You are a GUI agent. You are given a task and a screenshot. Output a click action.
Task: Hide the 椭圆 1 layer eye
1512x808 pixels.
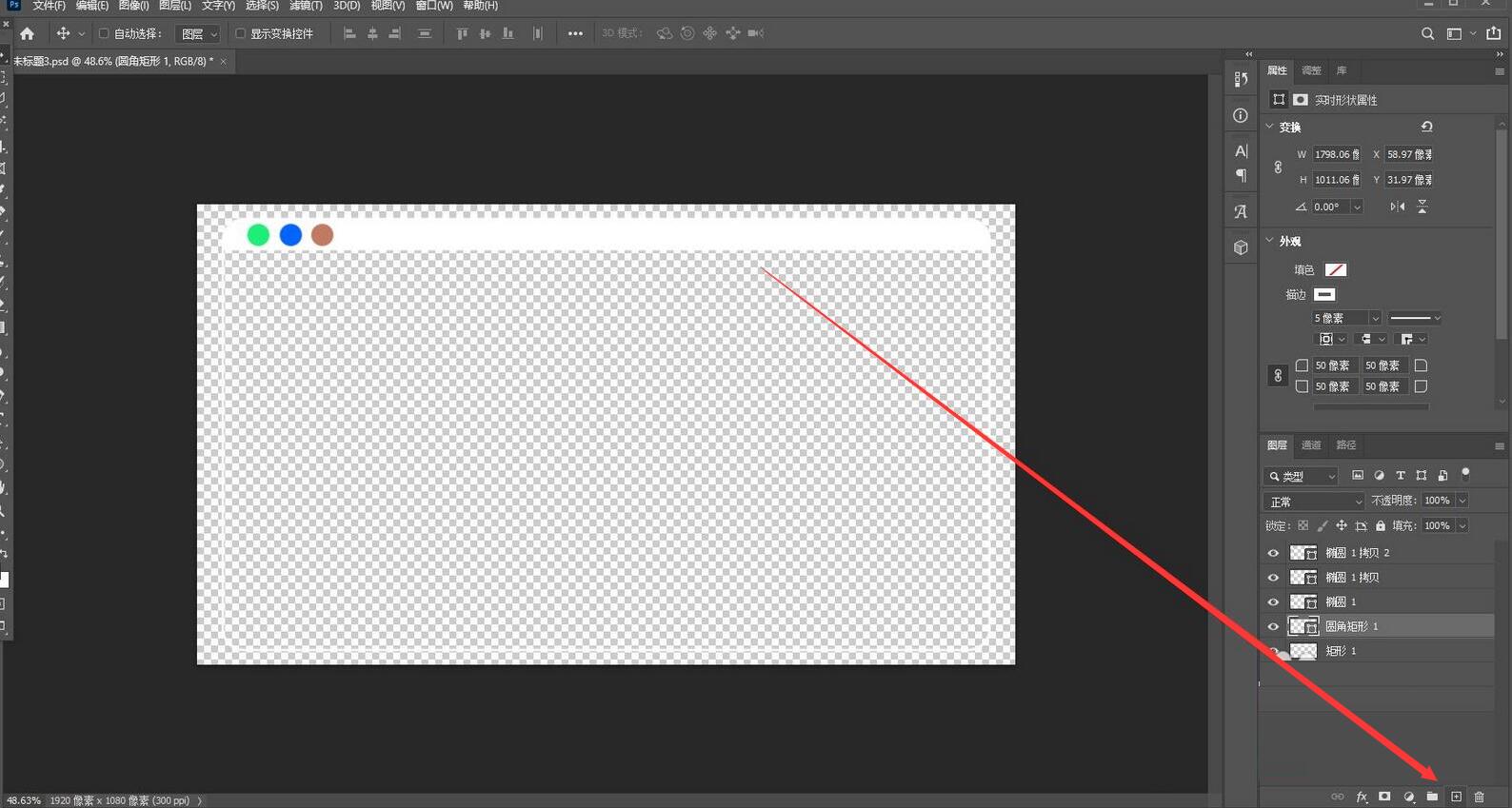[1273, 601]
